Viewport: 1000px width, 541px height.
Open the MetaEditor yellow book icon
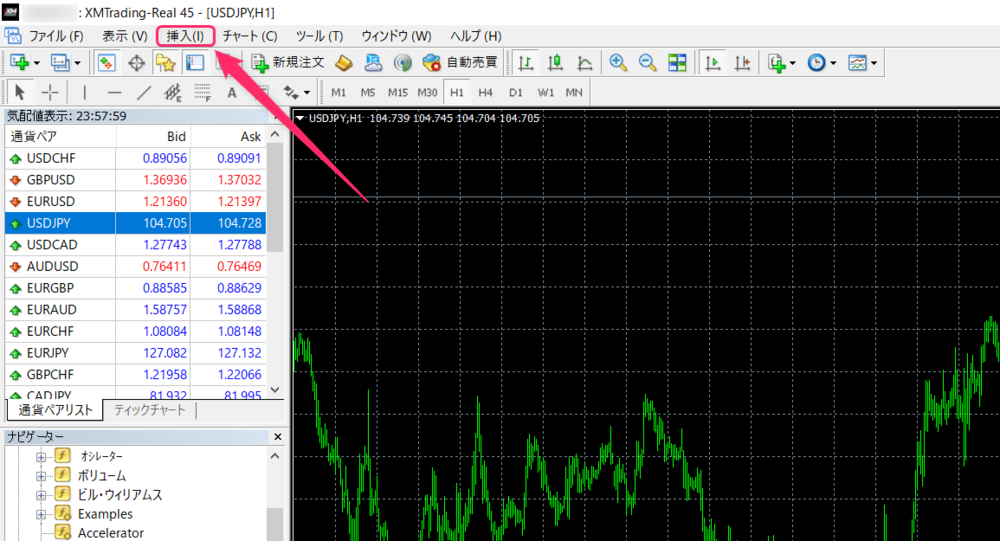point(344,63)
